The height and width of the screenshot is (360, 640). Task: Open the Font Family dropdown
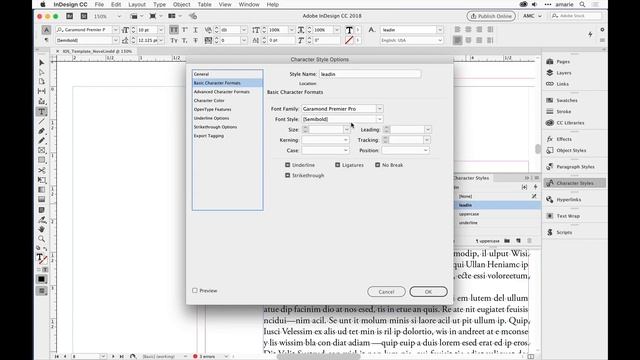(380, 109)
